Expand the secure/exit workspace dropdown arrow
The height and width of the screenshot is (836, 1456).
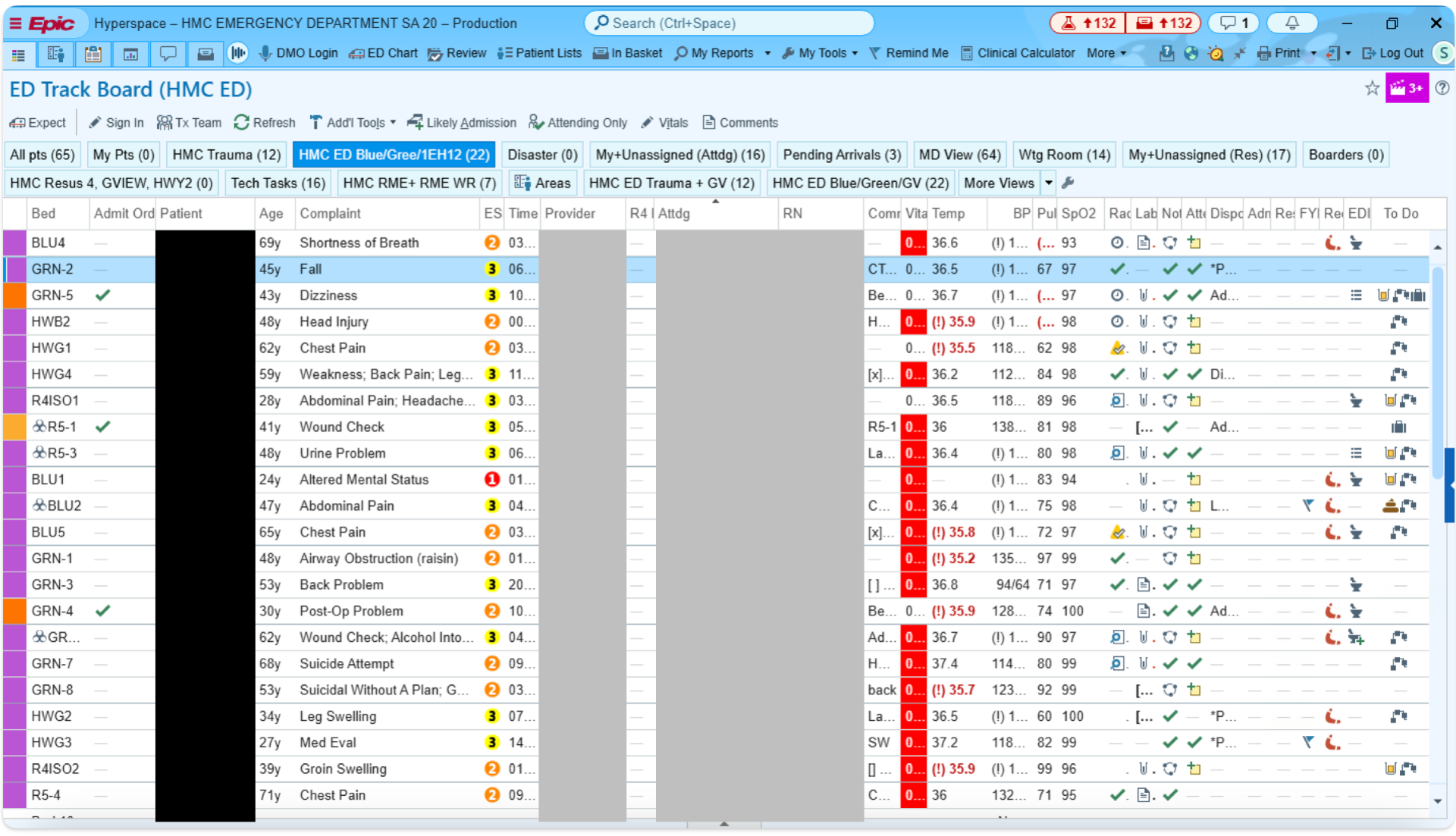click(x=1348, y=54)
